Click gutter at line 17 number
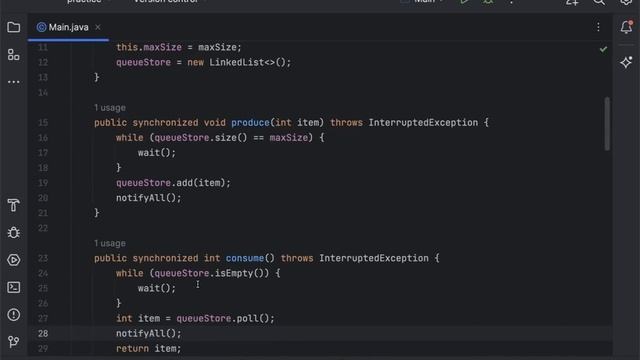Viewport: 640px width, 360px height. [43, 153]
